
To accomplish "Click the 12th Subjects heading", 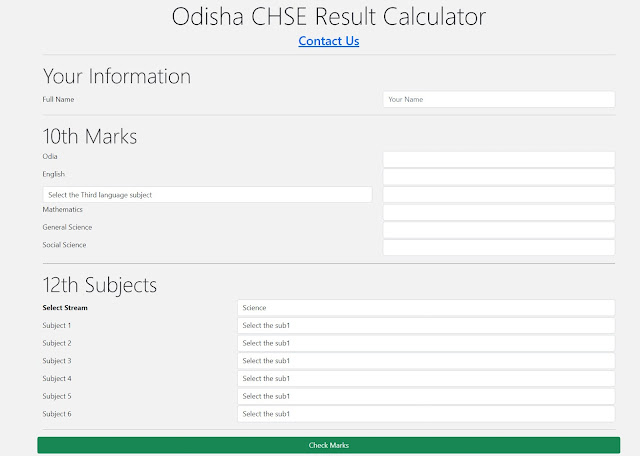I will pos(100,285).
